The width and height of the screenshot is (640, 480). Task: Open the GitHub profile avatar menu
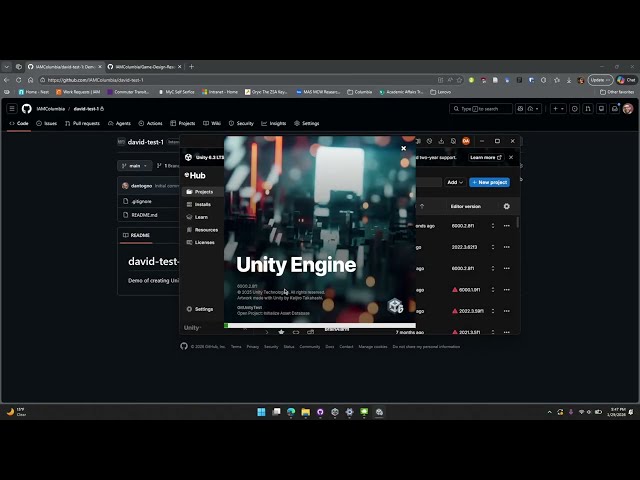[628, 109]
